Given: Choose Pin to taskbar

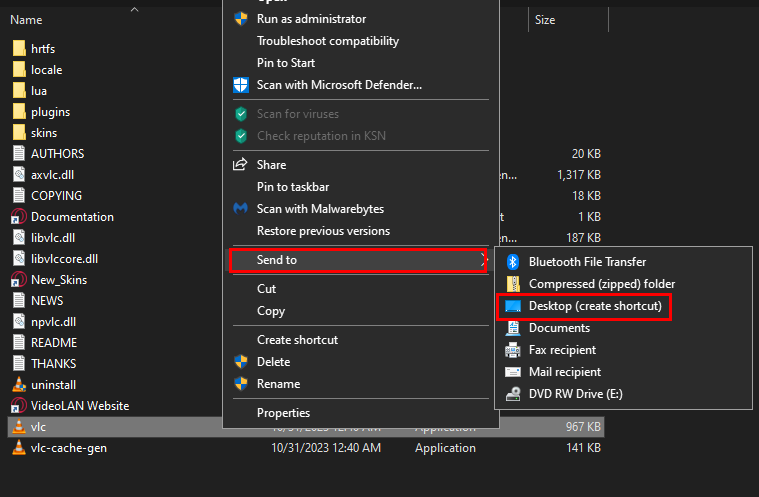Looking at the screenshot, I should (x=293, y=187).
